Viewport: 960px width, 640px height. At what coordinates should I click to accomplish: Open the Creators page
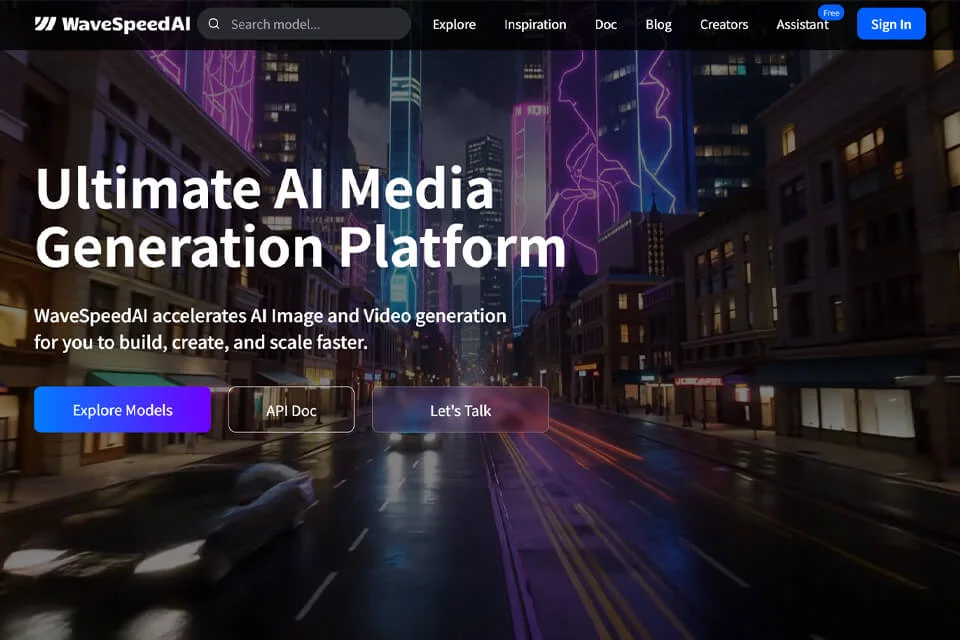[x=724, y=24]
